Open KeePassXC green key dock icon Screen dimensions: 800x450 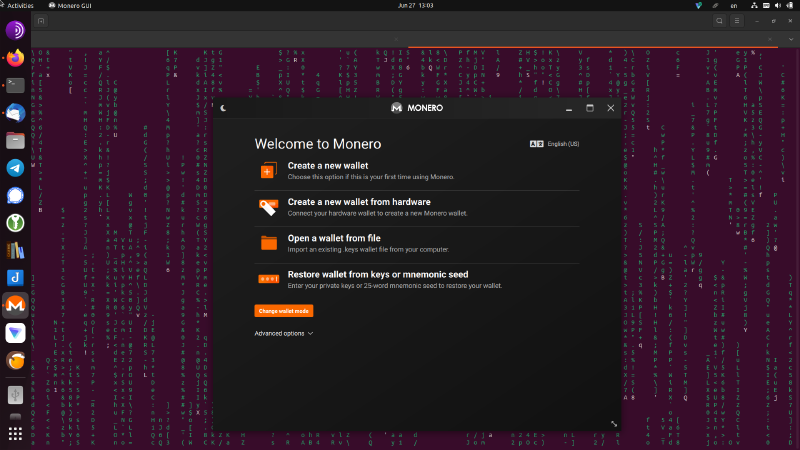15,223
